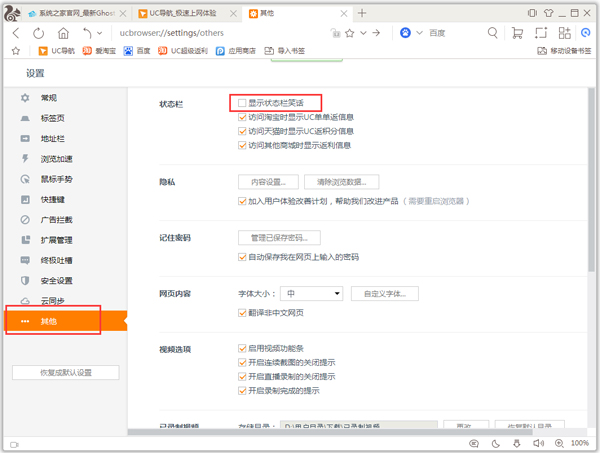Open the 安全设置 security section
Screen dimensions: 600x453
click(x=56, y=281)
